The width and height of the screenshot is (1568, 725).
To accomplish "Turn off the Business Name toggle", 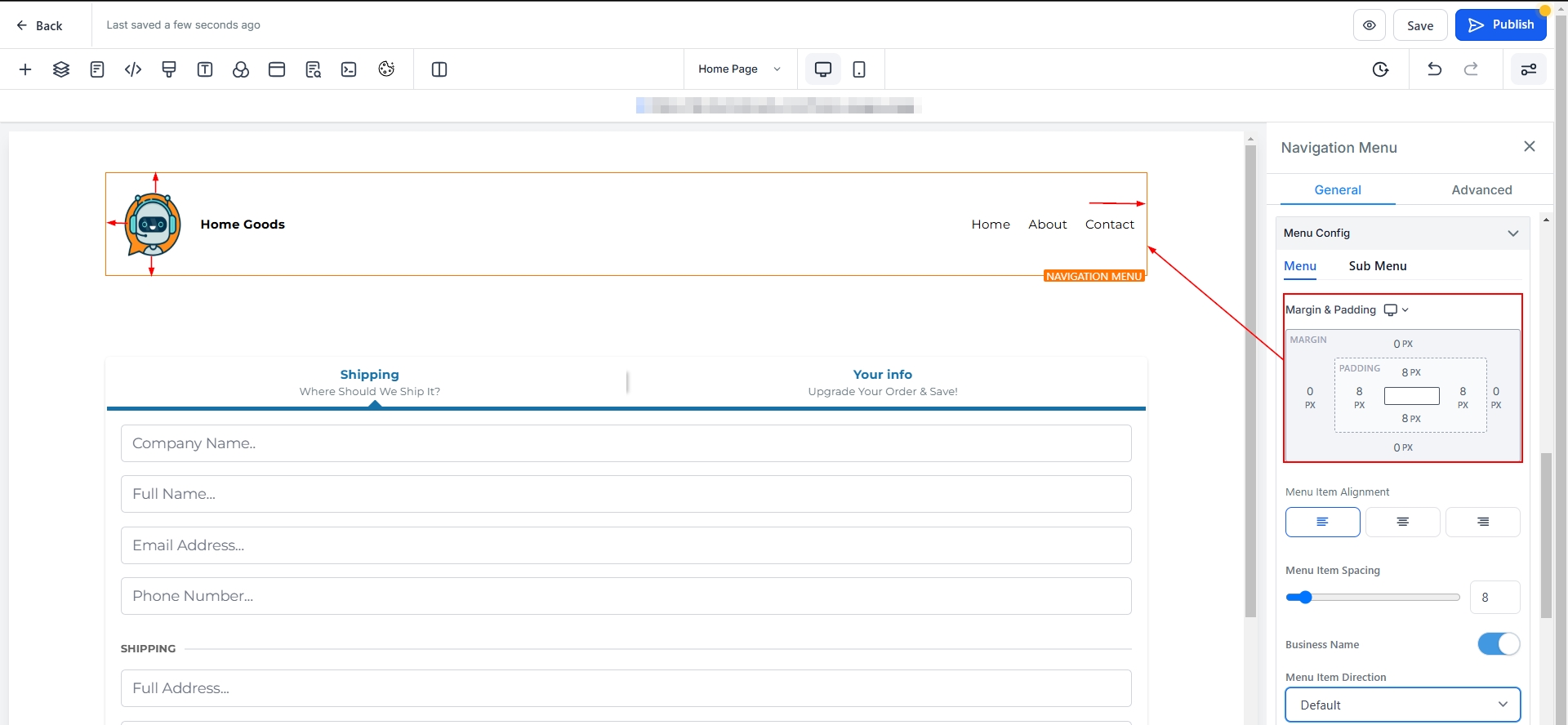I will point(1499,644).
